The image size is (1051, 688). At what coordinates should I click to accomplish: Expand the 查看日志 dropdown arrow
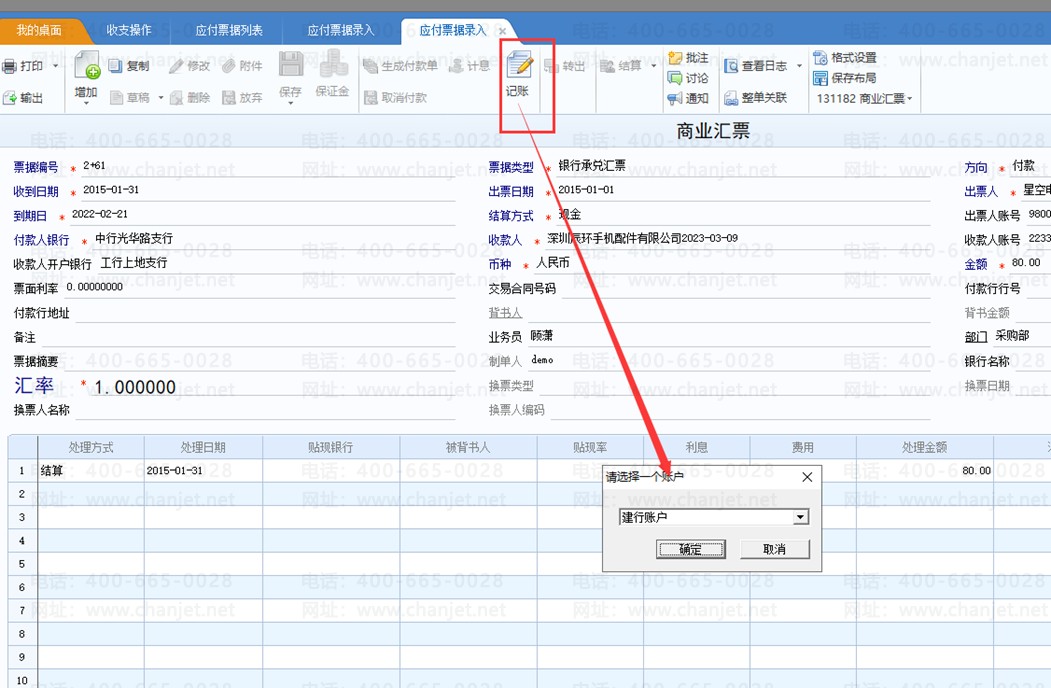(x=799, y=66)
